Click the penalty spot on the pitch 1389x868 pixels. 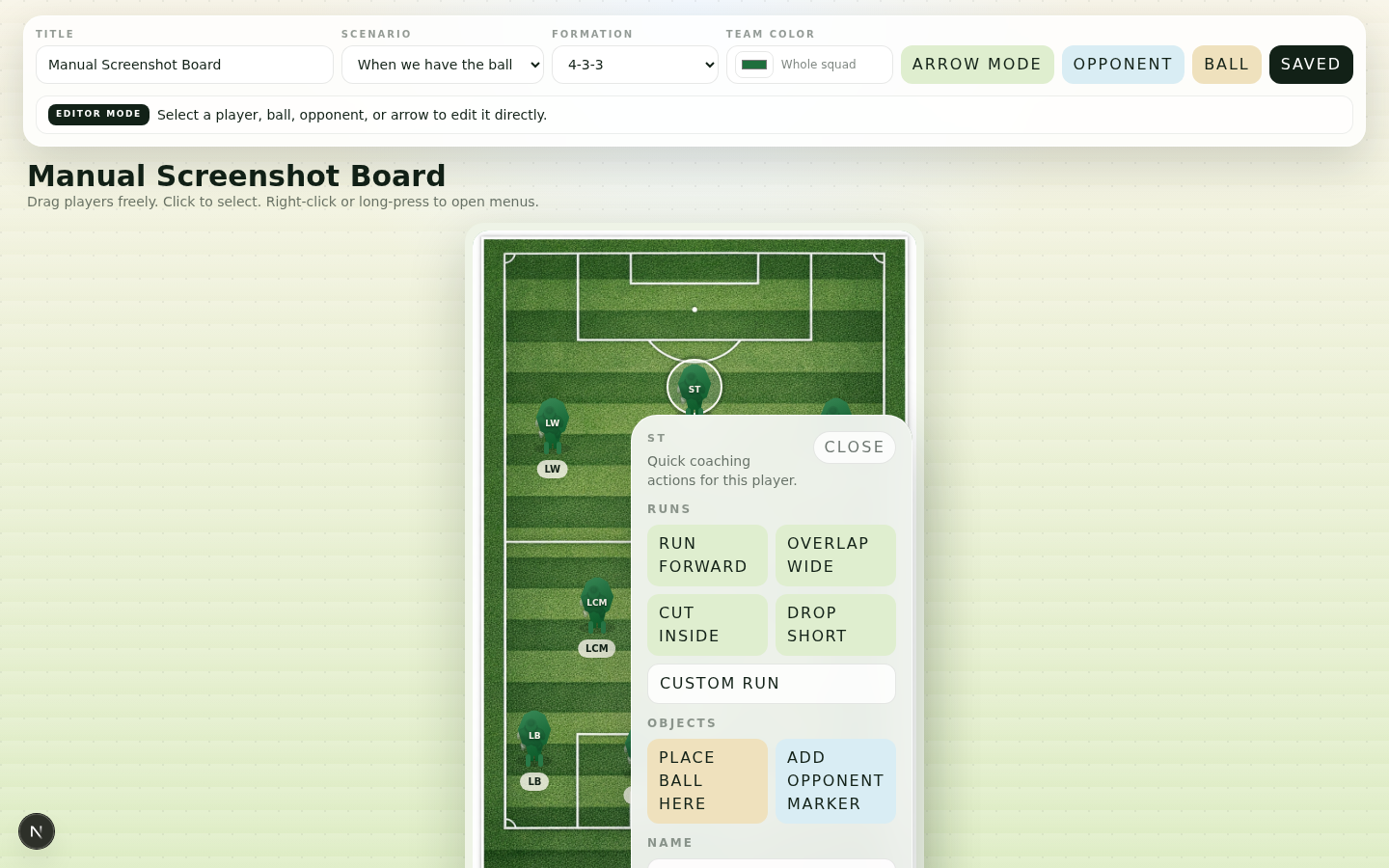694,310
